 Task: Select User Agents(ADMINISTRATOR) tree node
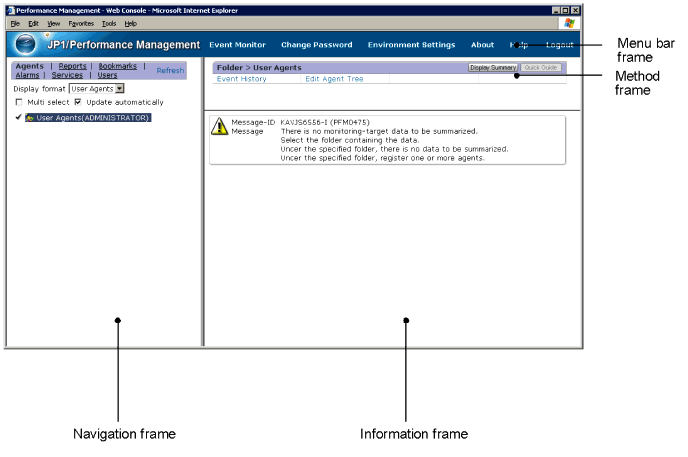[92, 118]
